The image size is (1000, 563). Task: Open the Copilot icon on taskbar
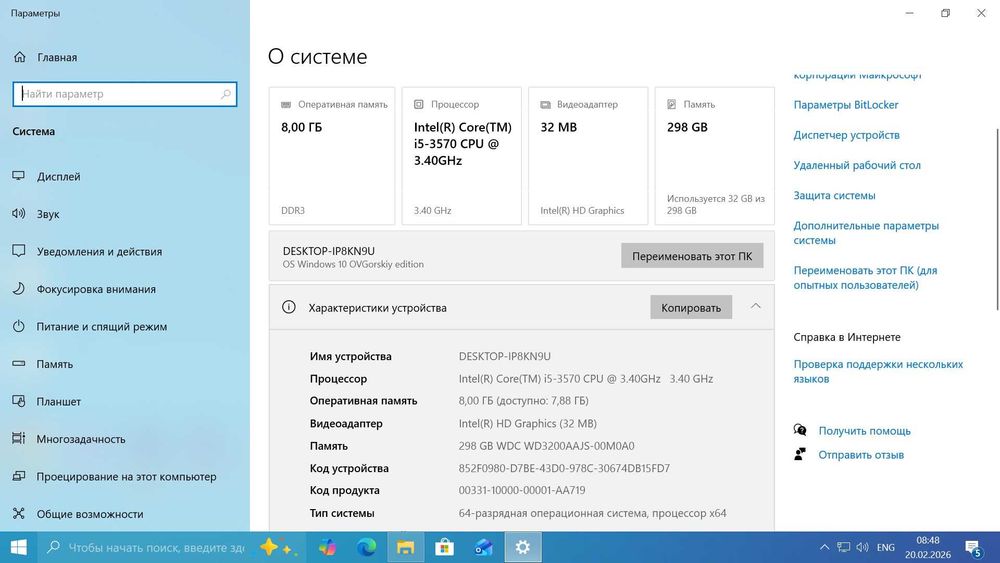pyautogui.click(x=327, y=547)
